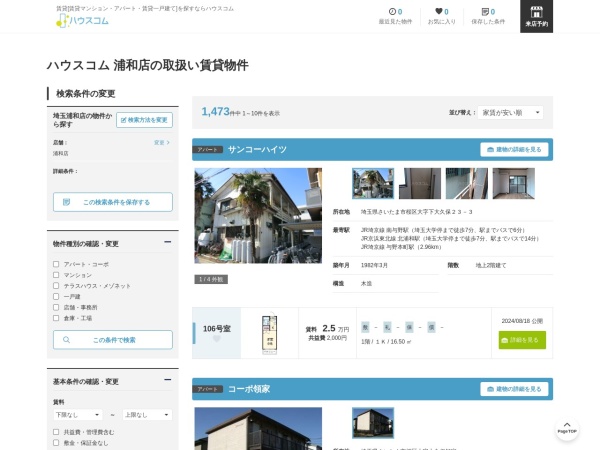Click 1,473 result count text

tap(215, 111)
